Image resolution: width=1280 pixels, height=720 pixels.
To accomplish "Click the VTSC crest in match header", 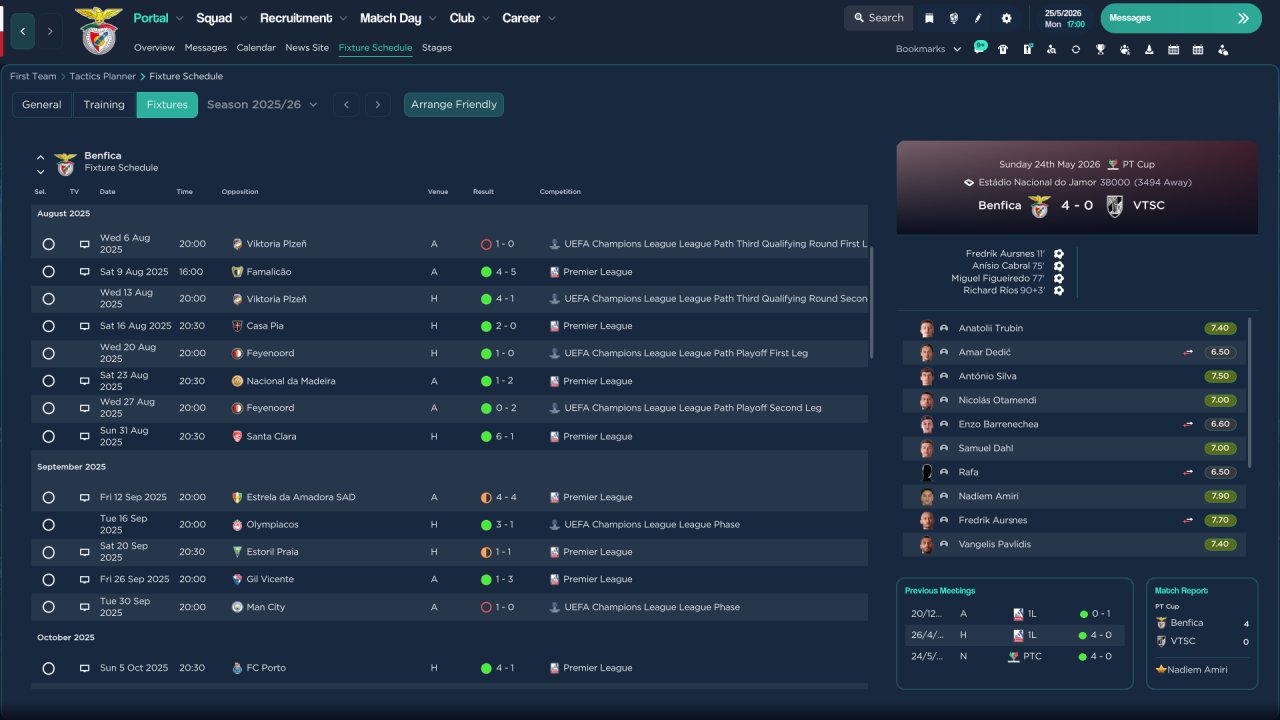I will point(1115,206).
